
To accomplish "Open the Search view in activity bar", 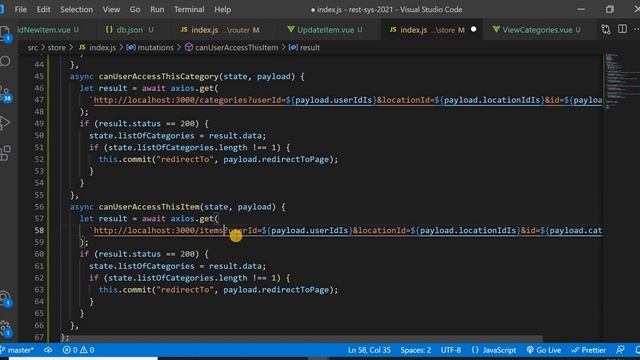I will (x=5, y=62).
